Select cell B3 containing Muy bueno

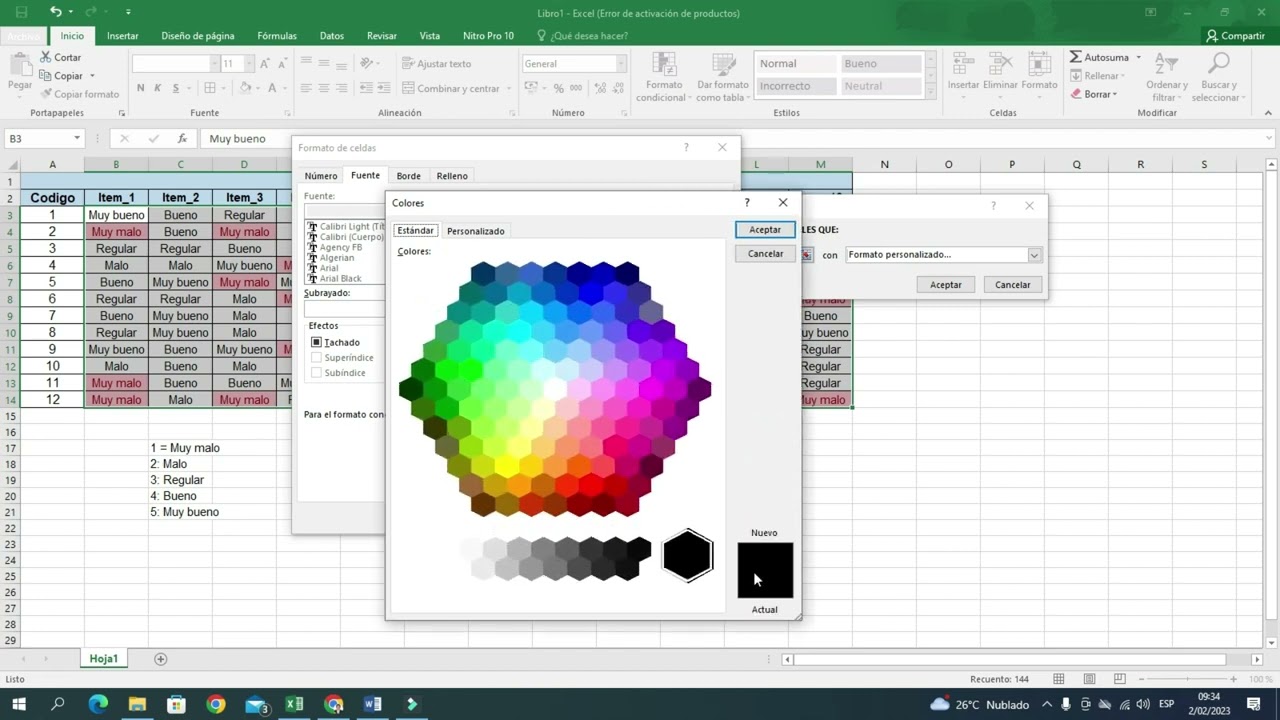point(116,215)
